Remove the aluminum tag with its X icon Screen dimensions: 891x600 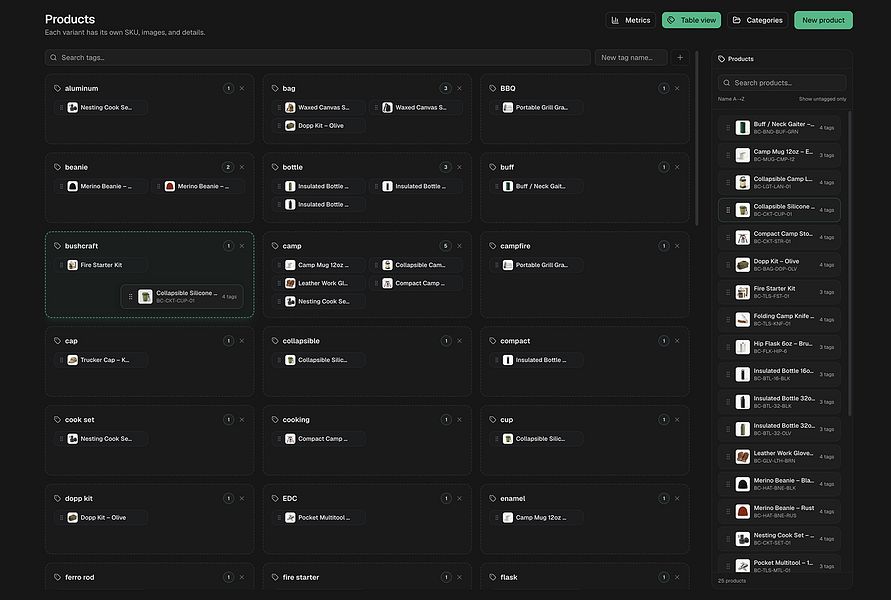pos(242,88)
